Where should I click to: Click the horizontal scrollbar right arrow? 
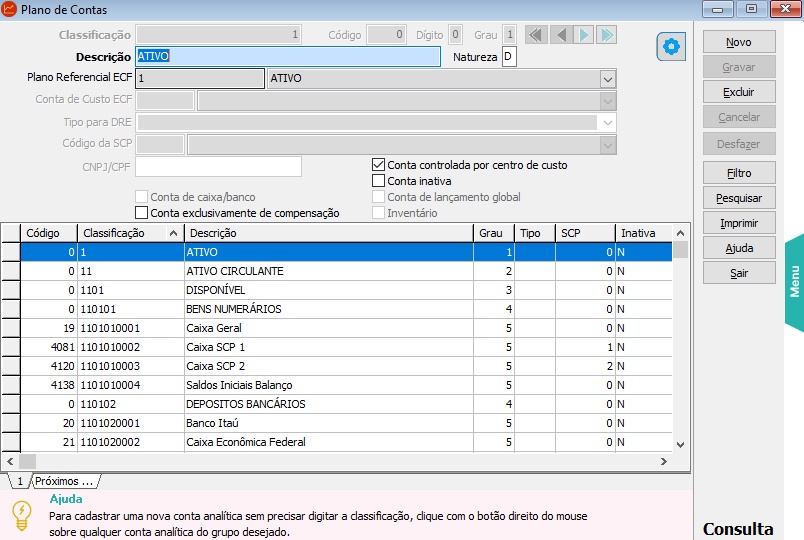coord(664,461)
